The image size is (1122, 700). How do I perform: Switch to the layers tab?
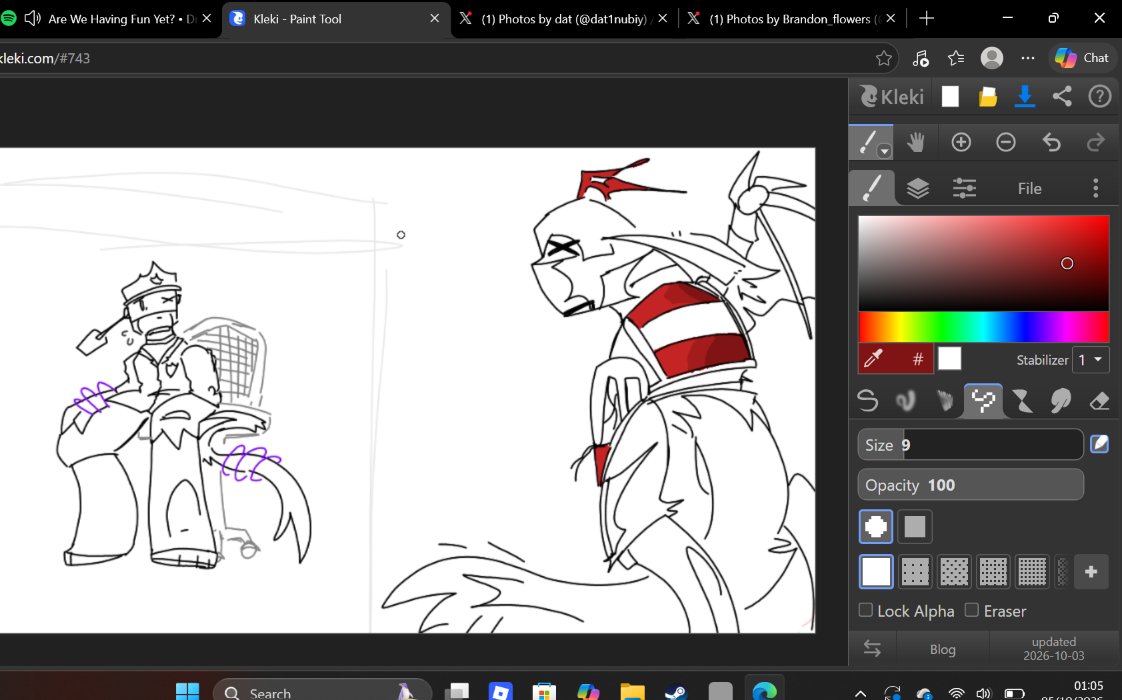[x=918, y=188]
